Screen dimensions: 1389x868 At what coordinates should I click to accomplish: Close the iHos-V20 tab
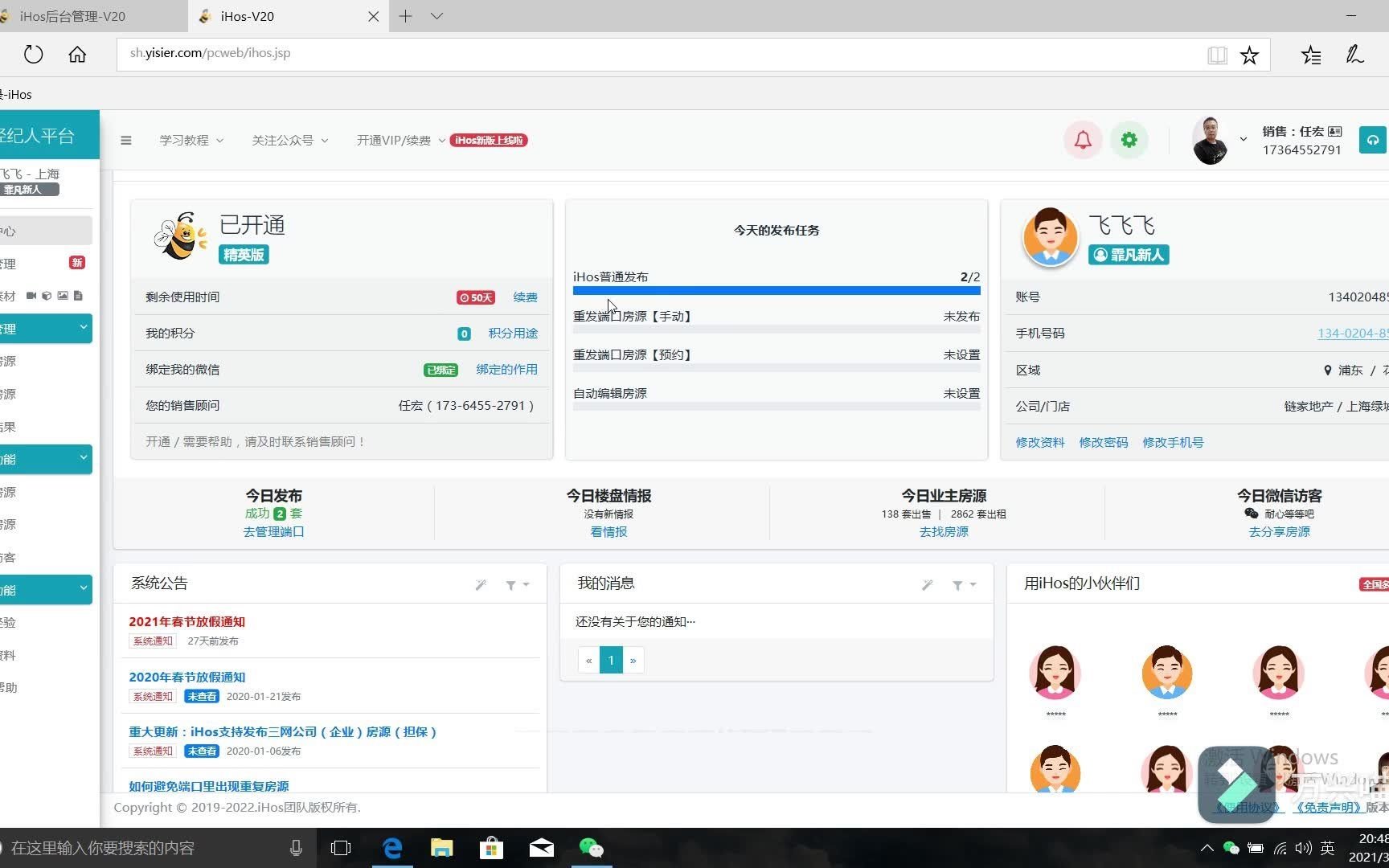[x=374, y=16]
